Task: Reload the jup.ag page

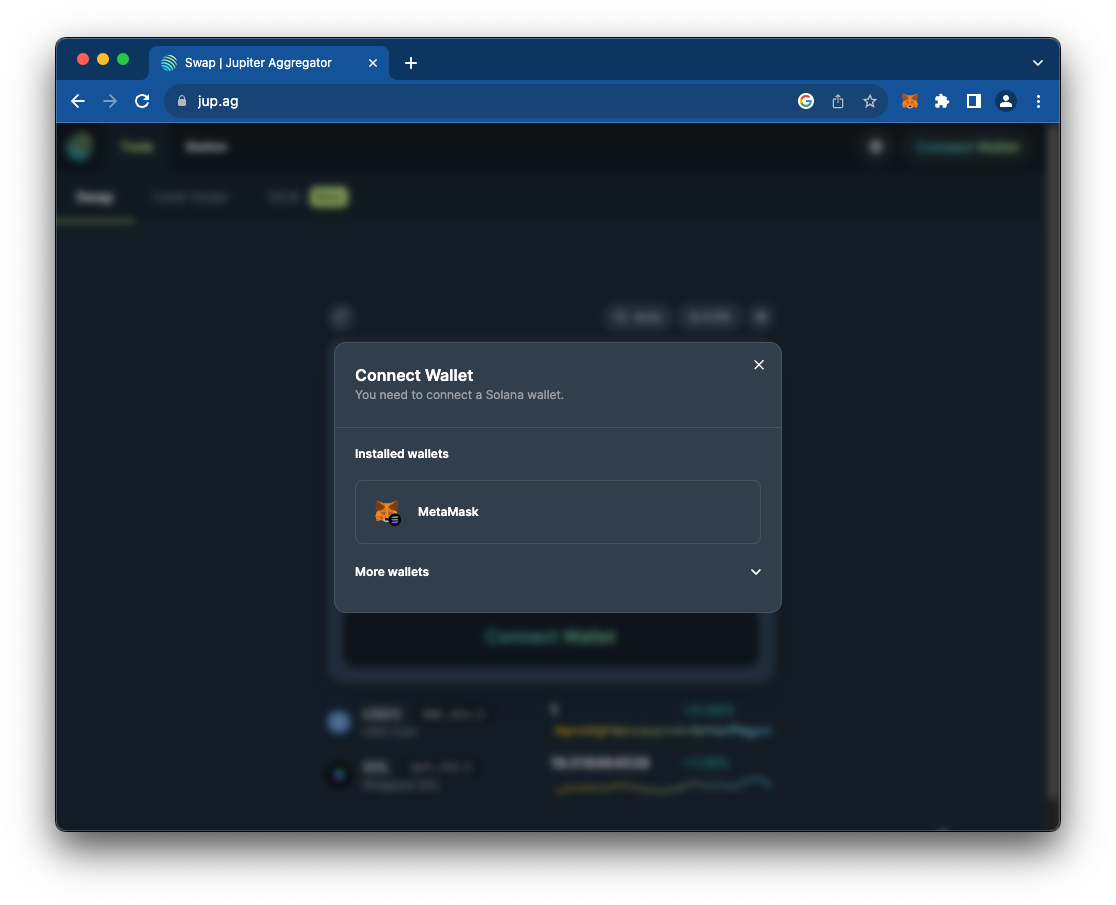Action: click(x=142, y=101)
